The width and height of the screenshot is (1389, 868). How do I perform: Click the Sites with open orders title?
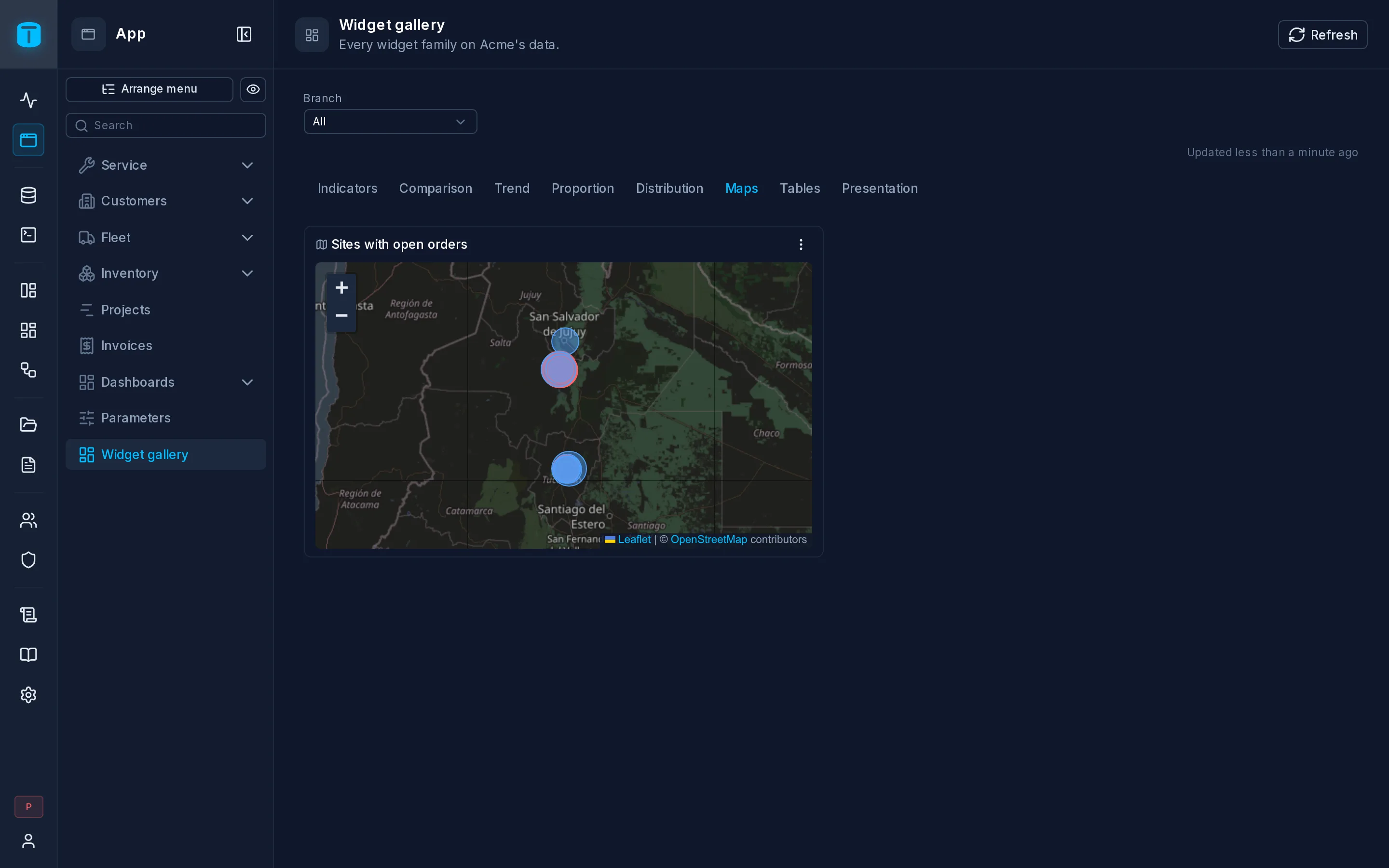(399, 244)
